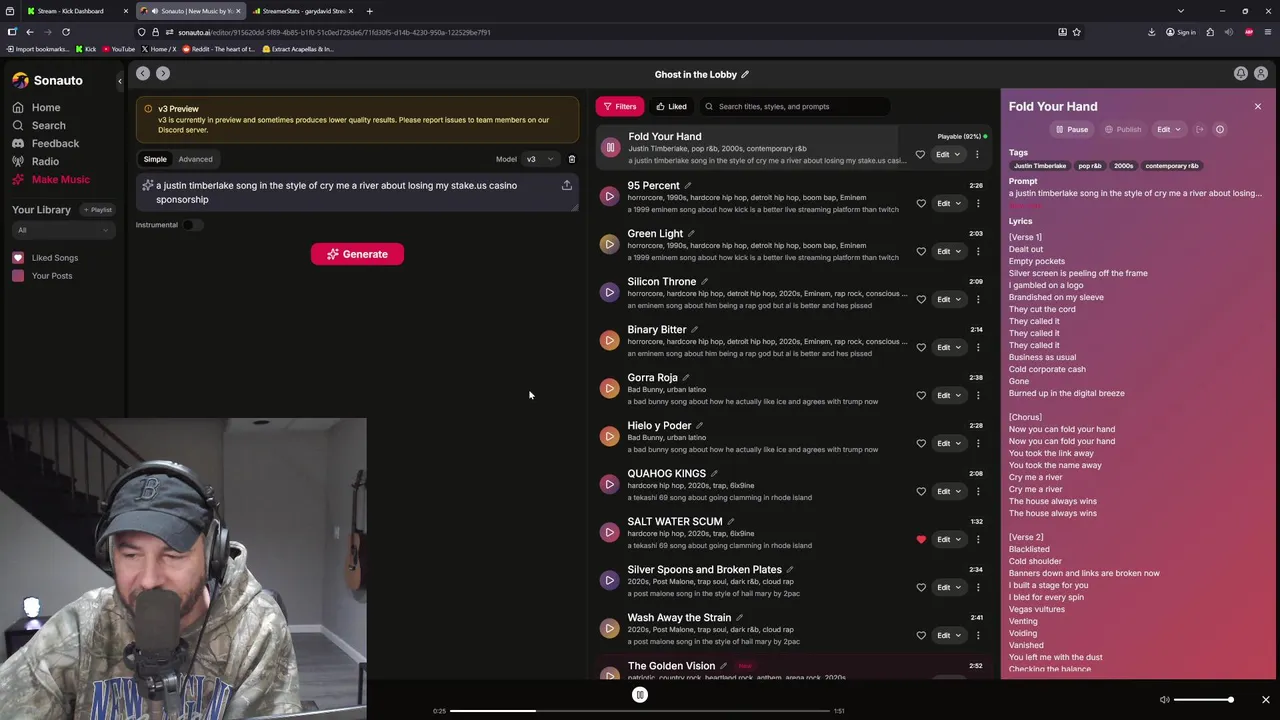Play the Green Light track
Screen dimensions: 1280x720
[609, 244]
